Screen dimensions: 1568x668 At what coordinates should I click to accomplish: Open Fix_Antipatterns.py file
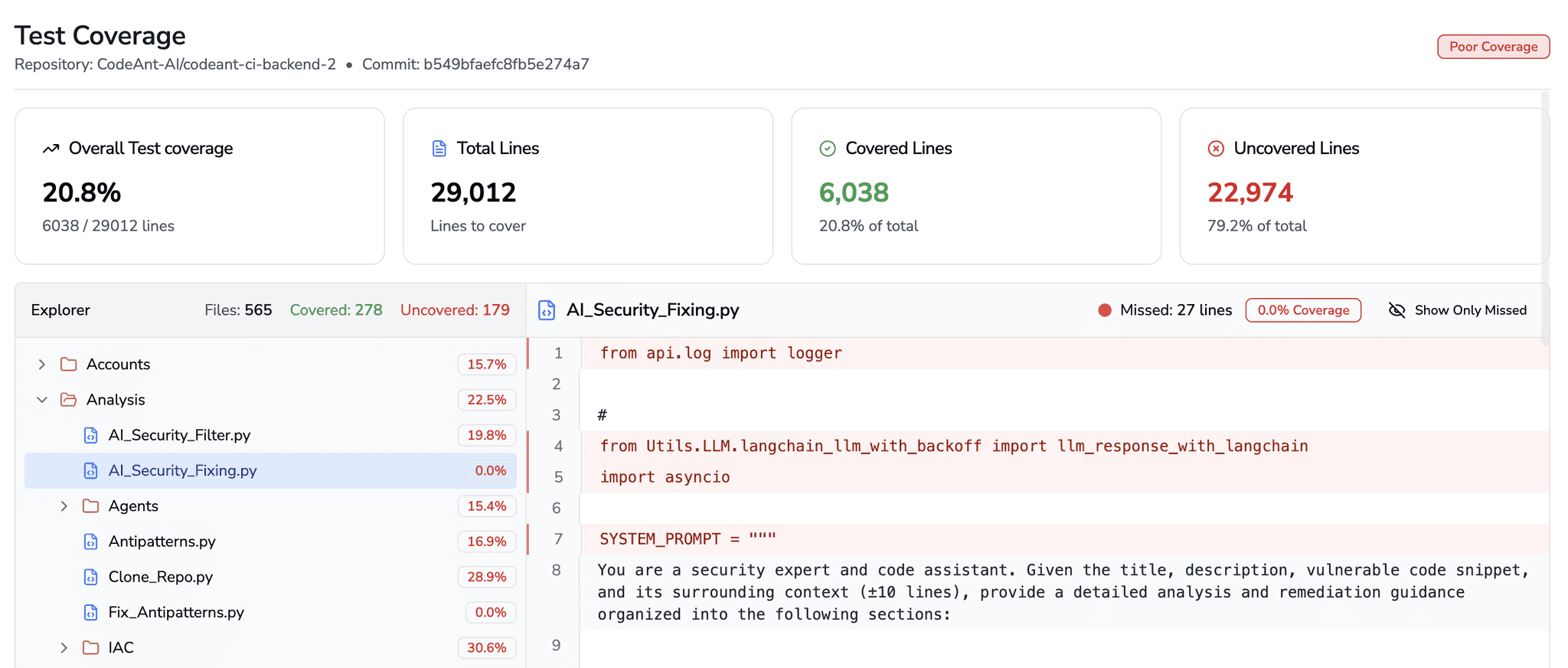coord(270,612)
